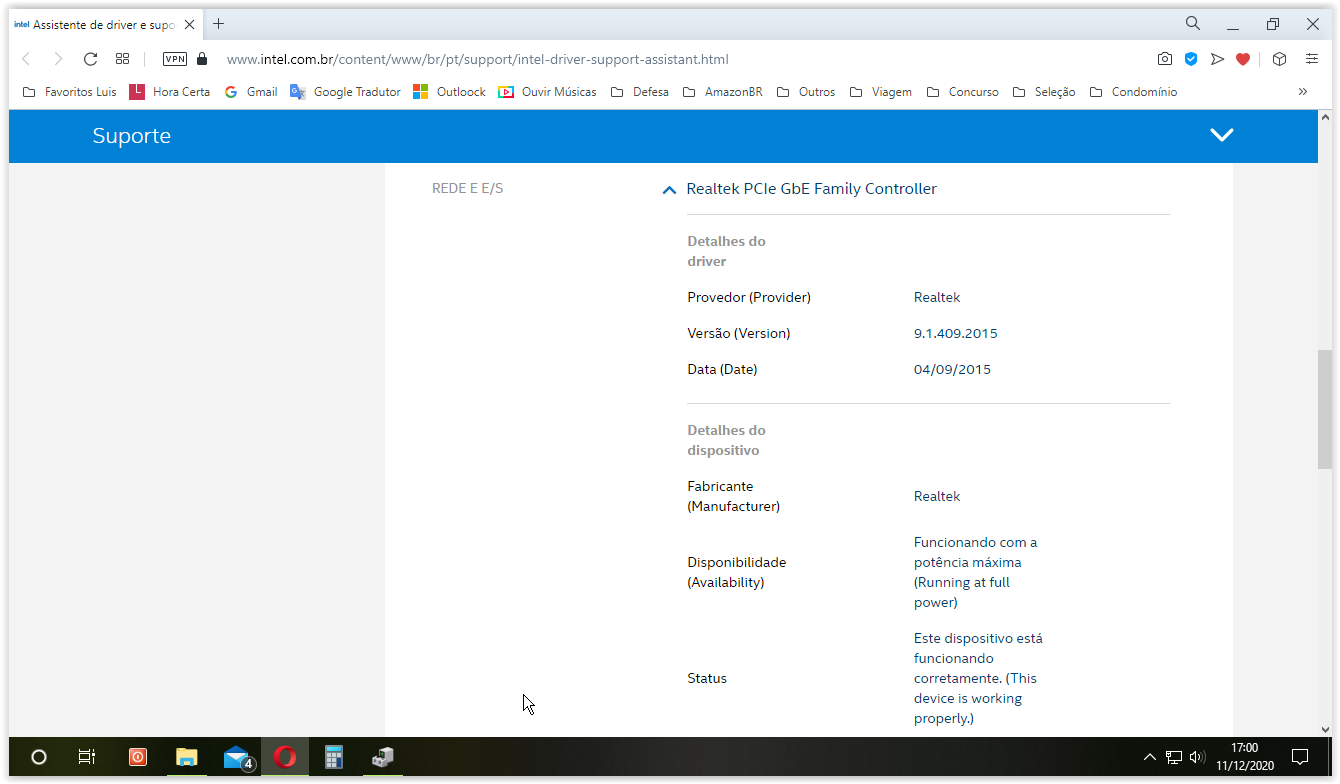The height and width of the screenshot is (784, 1340).
Task: Open the Mail app with 4 notifications
Action: pos(237,757)
